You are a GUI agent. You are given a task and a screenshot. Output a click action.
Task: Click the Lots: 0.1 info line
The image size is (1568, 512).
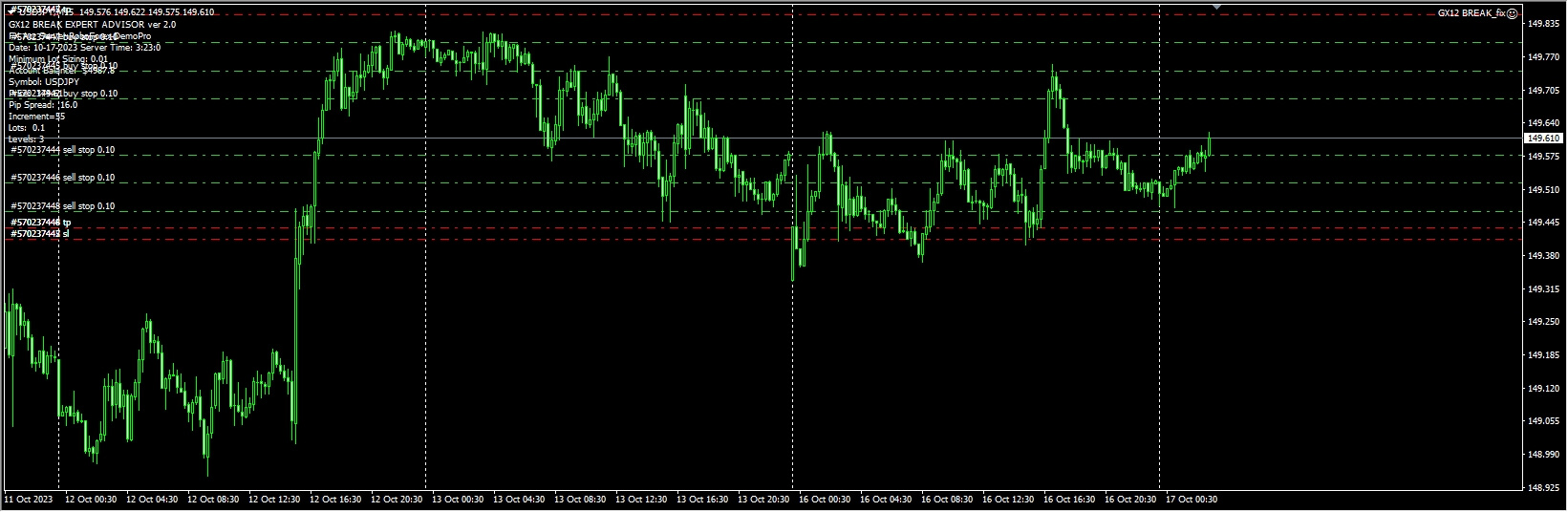(x=27, y=128)
